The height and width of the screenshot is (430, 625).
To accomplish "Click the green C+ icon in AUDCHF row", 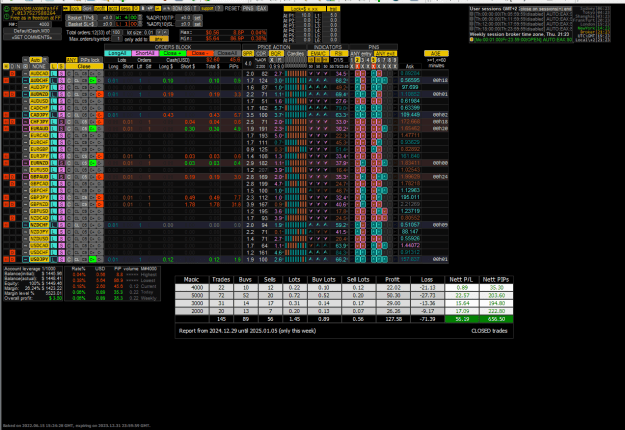I will pyautogui.click(x=92, y=81).
